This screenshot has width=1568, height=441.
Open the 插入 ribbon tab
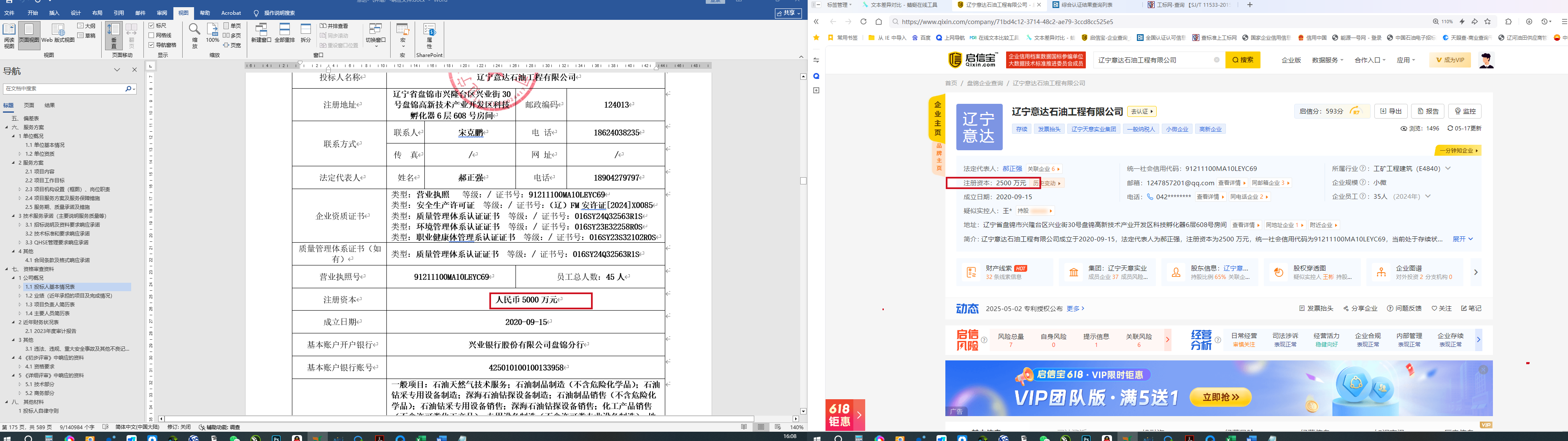click(54, 13)
